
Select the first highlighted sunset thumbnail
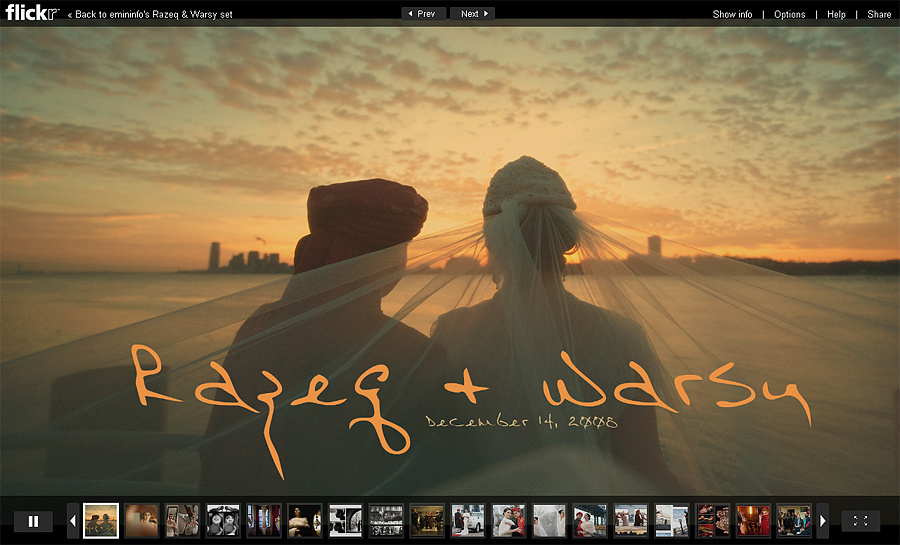[x=101, y=521]
